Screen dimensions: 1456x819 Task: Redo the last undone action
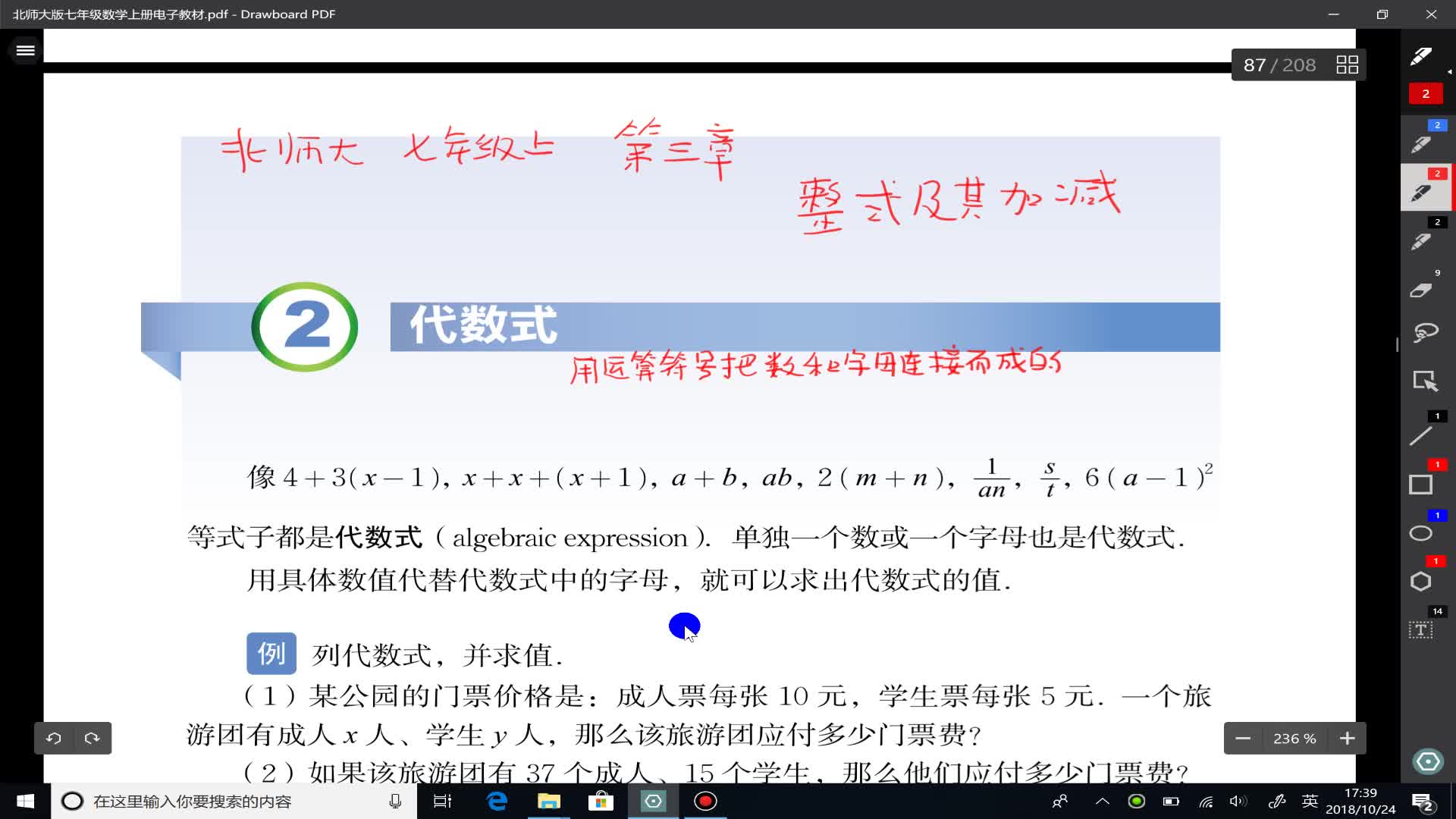pos(93,738)
